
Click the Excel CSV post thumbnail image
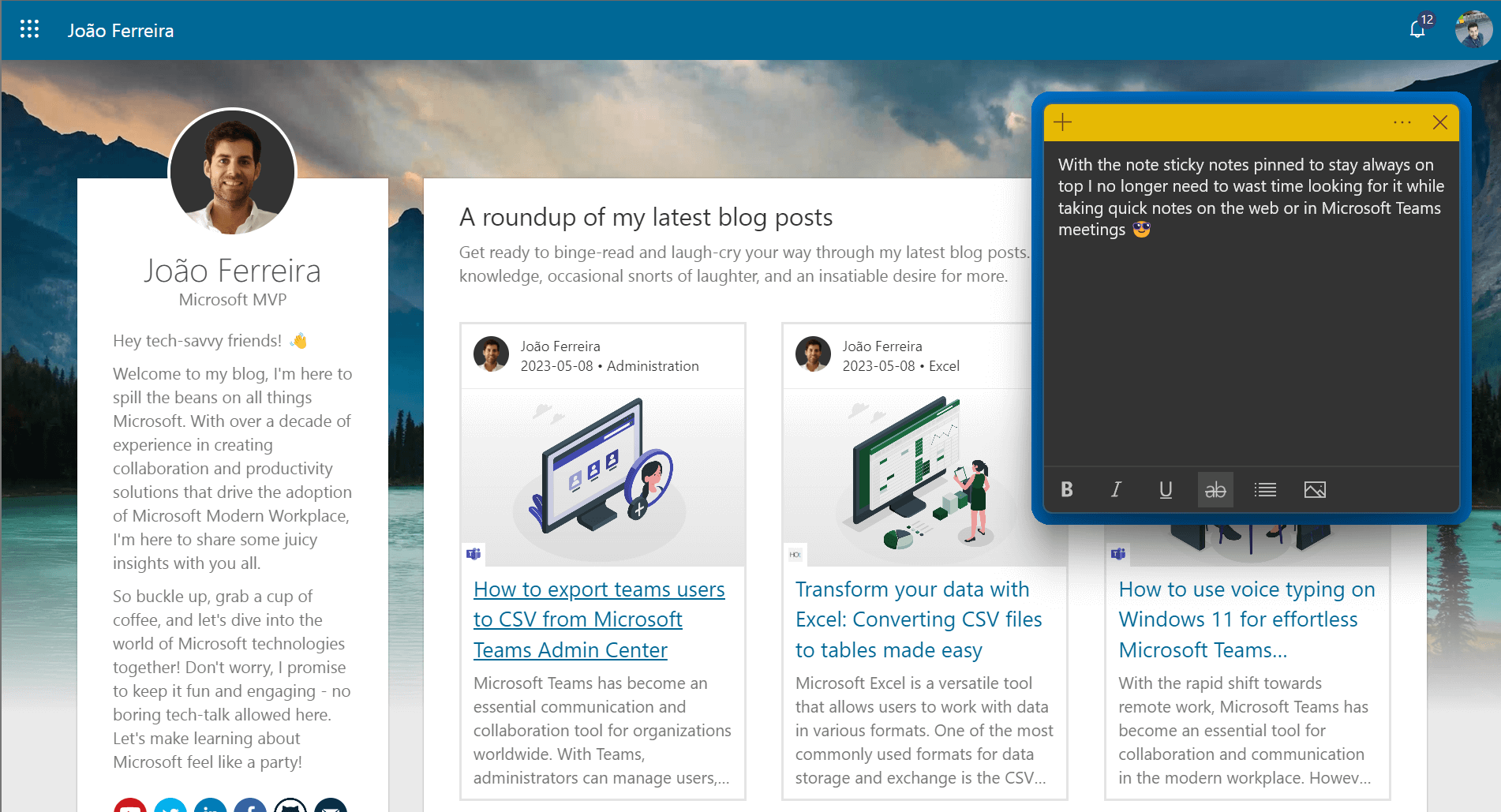[x=908, y=477]
